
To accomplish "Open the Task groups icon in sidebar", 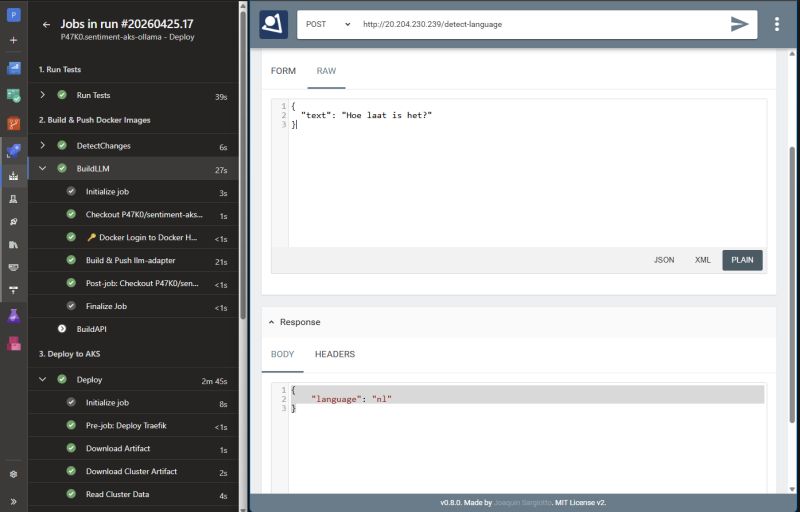I will pos(14,267).
